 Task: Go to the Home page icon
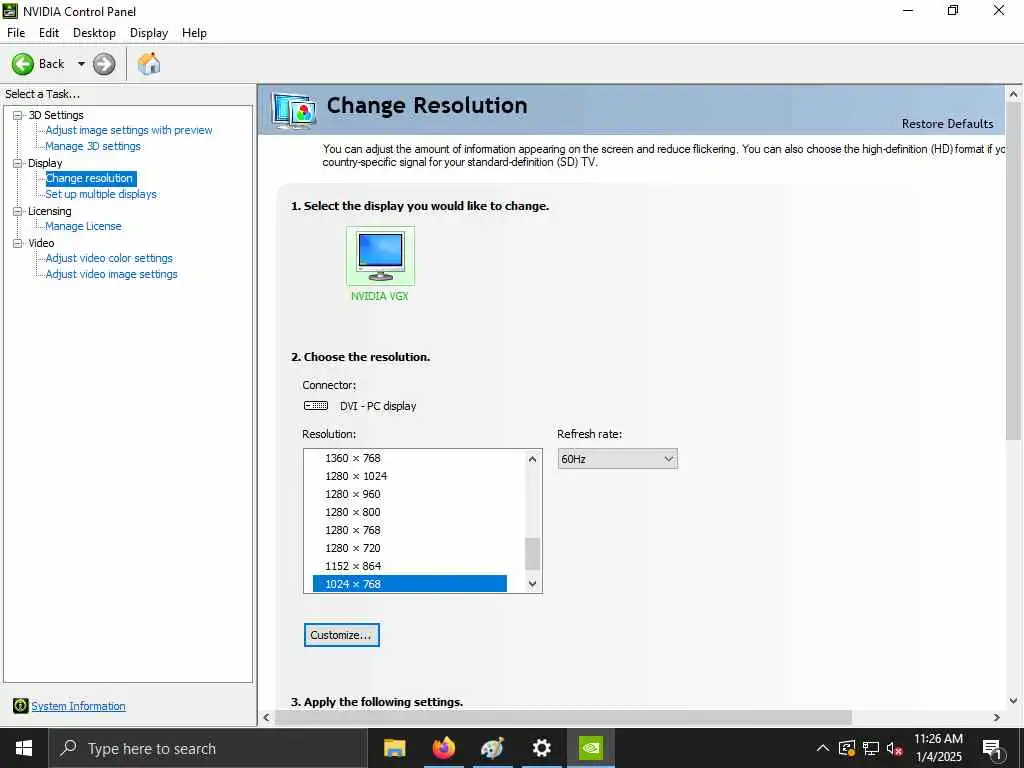pos(149,64)
